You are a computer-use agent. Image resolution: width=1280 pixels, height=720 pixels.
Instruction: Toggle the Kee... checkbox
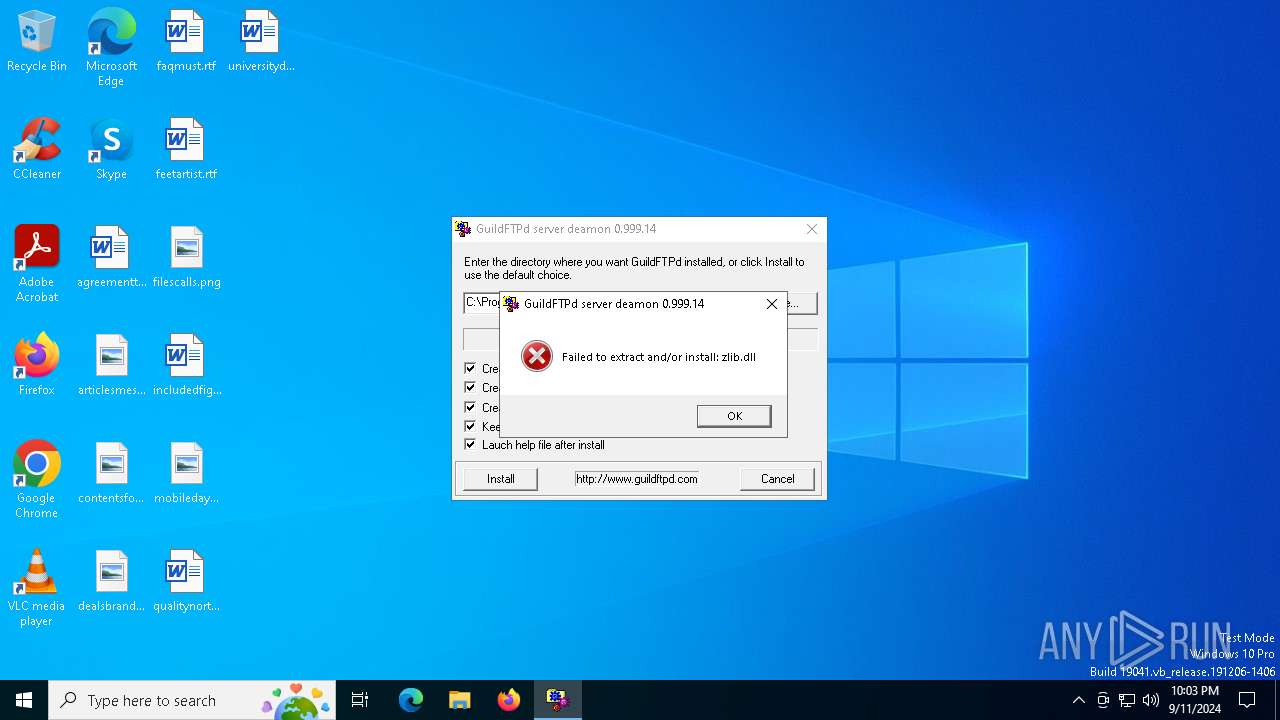point(470,426)
